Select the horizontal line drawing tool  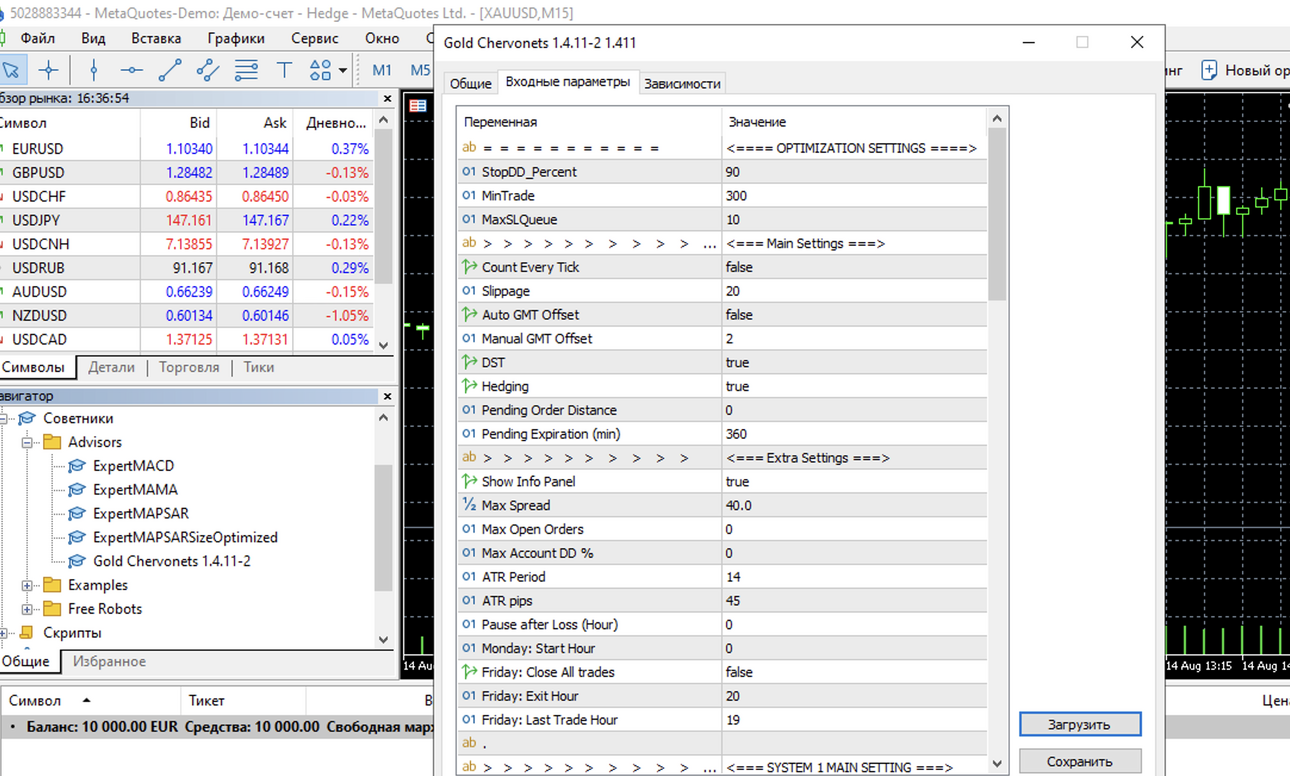coord(131,70)
